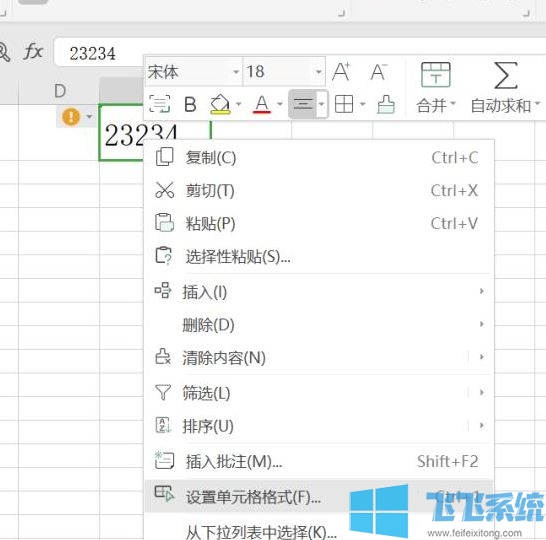Expand the arrow next to 清除内容(N)

click(x=482, y=357)
